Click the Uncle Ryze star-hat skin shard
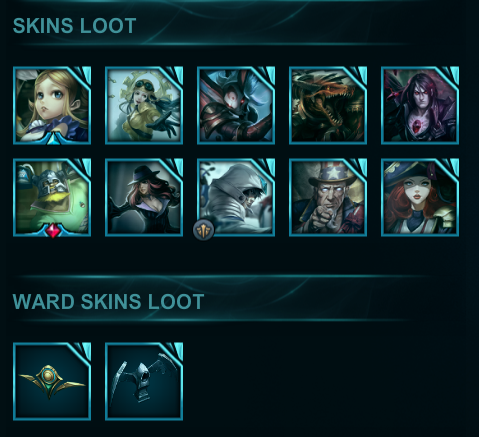Image resolution: width=479 pixels, height=437 pixels. pos(328,197)
